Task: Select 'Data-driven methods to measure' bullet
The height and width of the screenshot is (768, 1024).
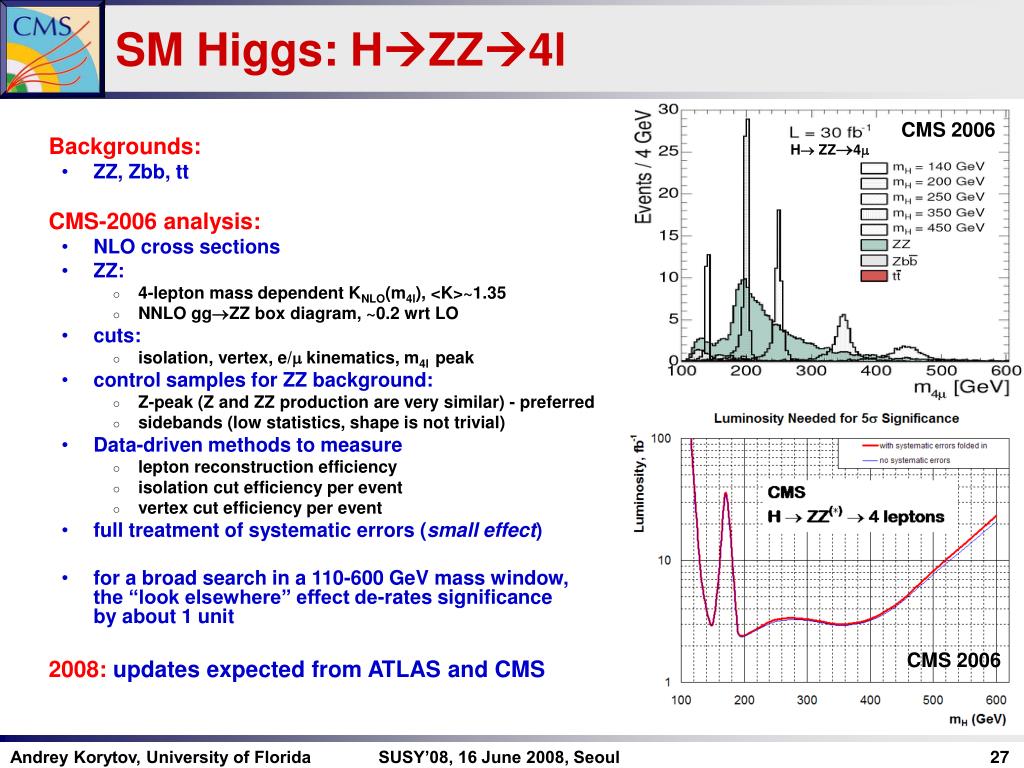Action: (x=248, y=445)
